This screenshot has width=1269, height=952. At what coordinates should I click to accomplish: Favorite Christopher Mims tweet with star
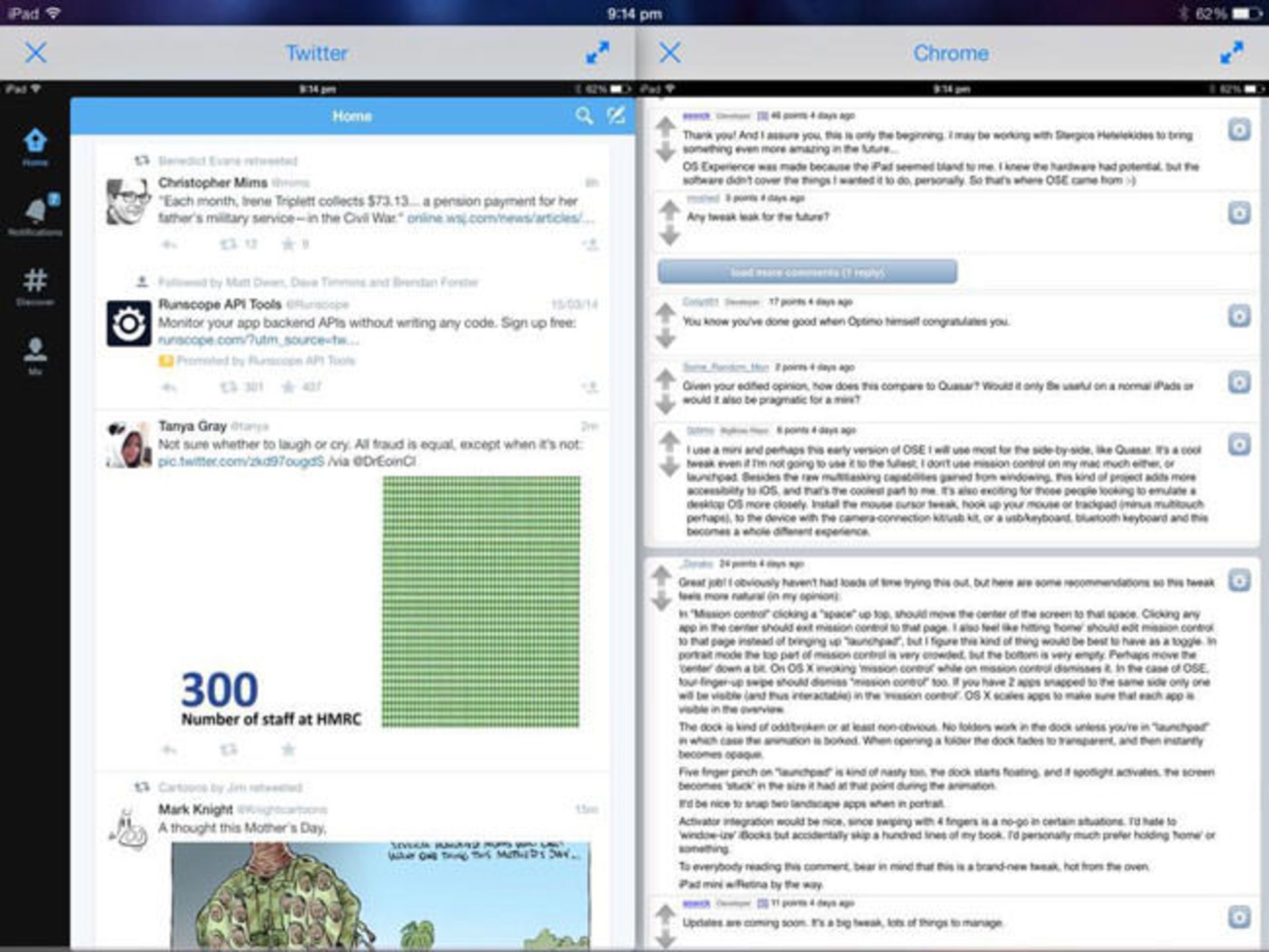click(288, 244)
